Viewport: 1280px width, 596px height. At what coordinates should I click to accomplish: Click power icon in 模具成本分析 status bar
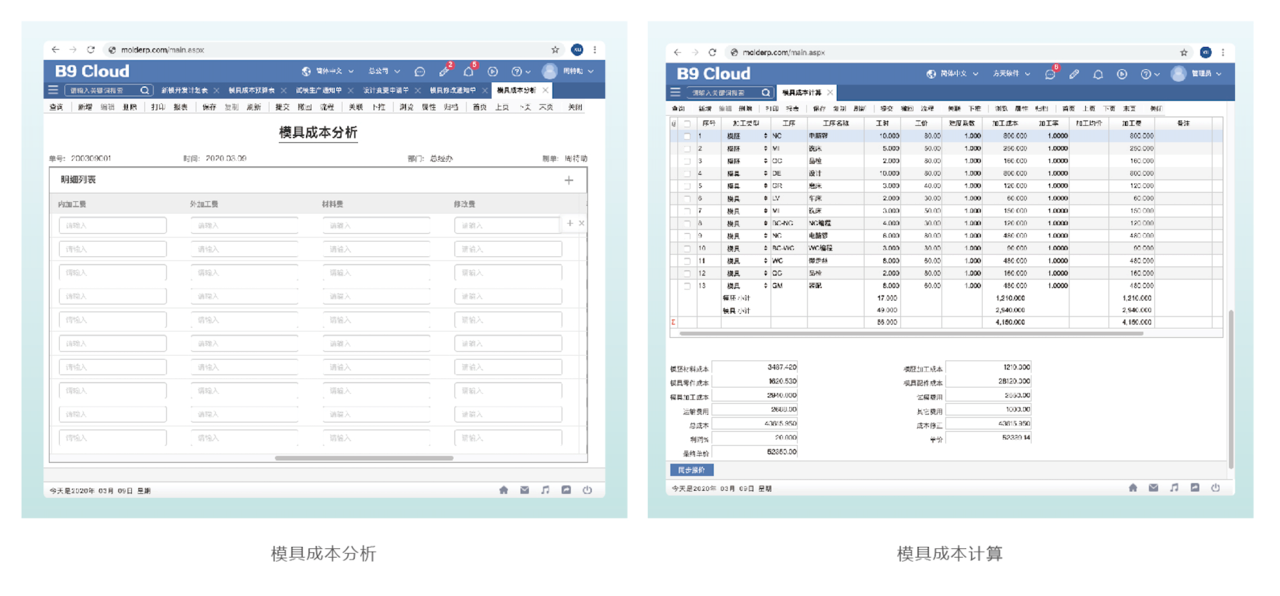[x=587, y=490]
